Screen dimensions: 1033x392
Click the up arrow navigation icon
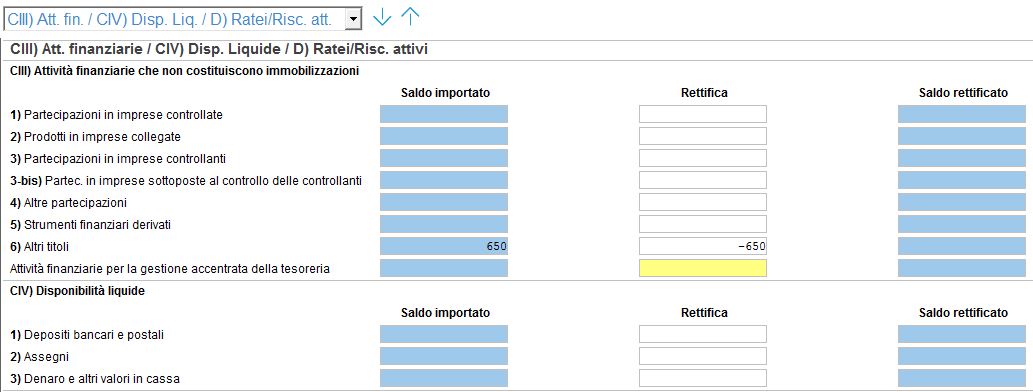[x=410, y=17]
